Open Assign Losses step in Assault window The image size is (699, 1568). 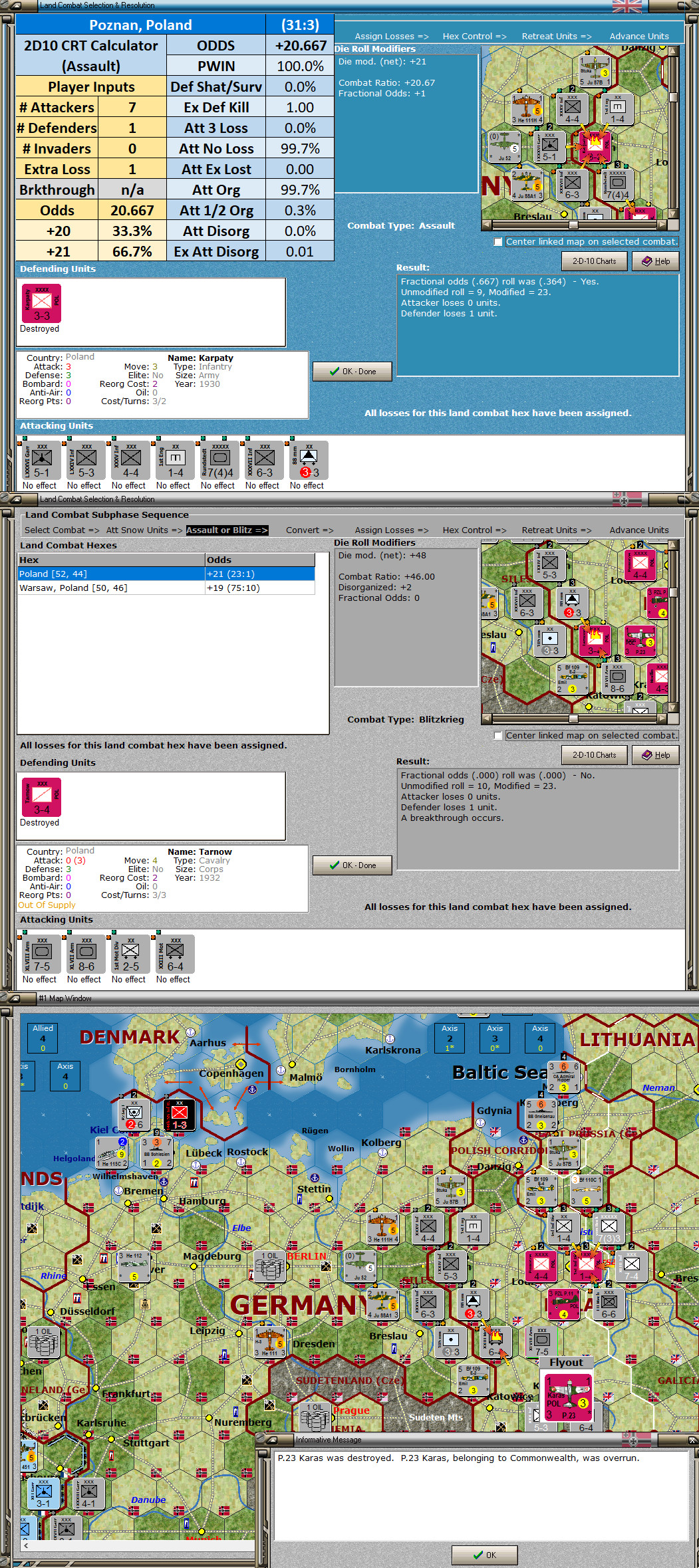click(391, 36)
